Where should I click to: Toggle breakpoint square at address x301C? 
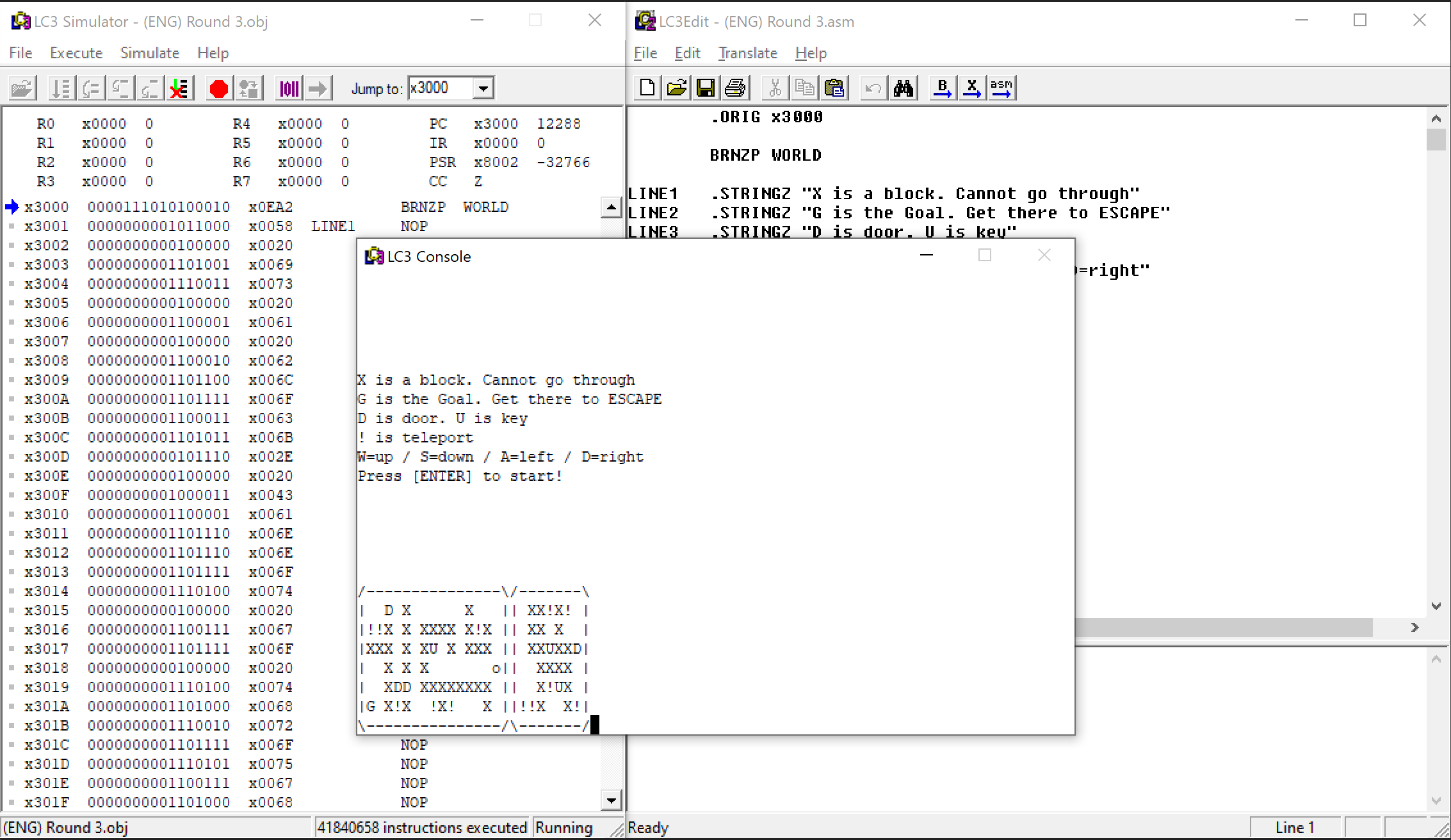coord(12,745)
